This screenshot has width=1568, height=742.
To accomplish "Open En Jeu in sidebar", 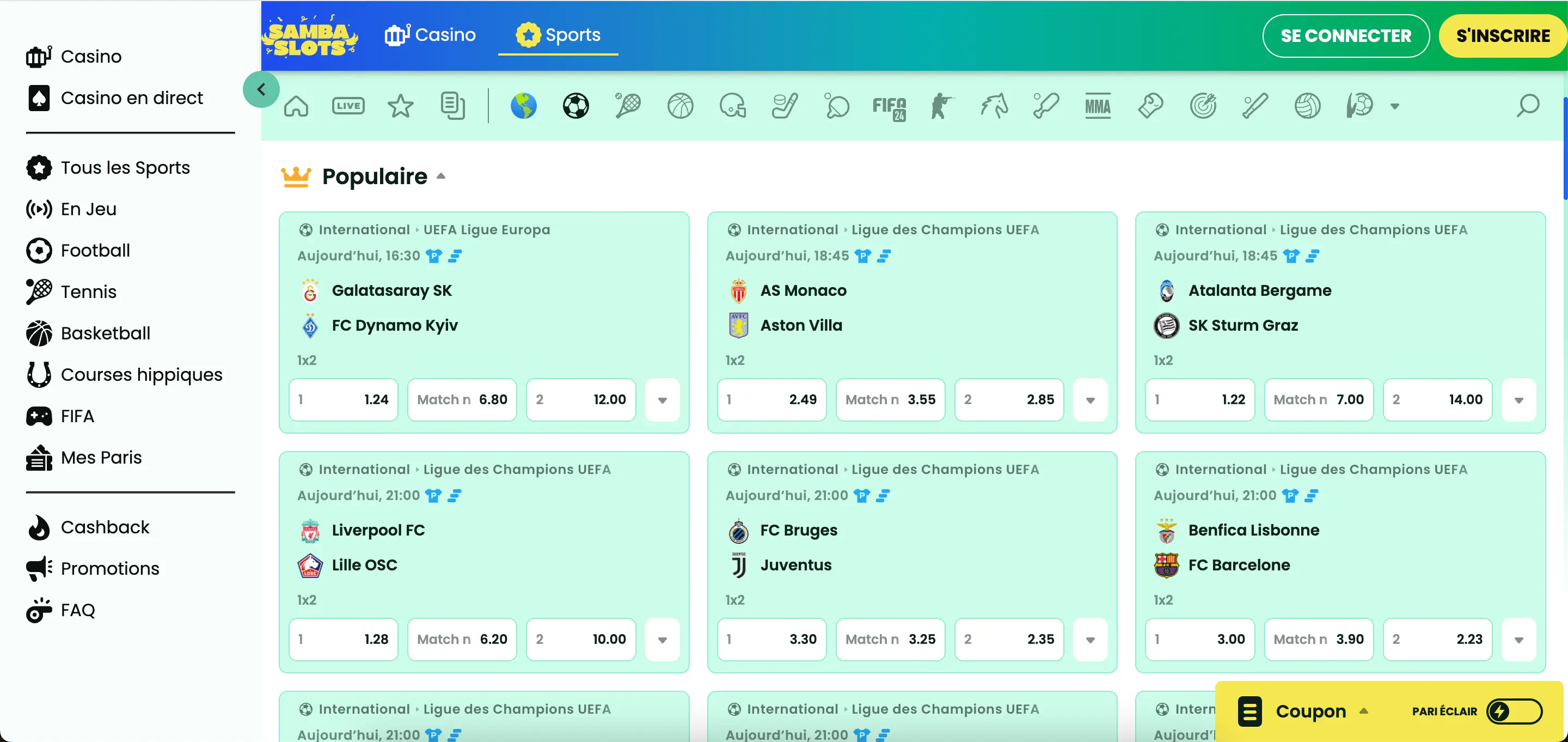I will 71,209.
